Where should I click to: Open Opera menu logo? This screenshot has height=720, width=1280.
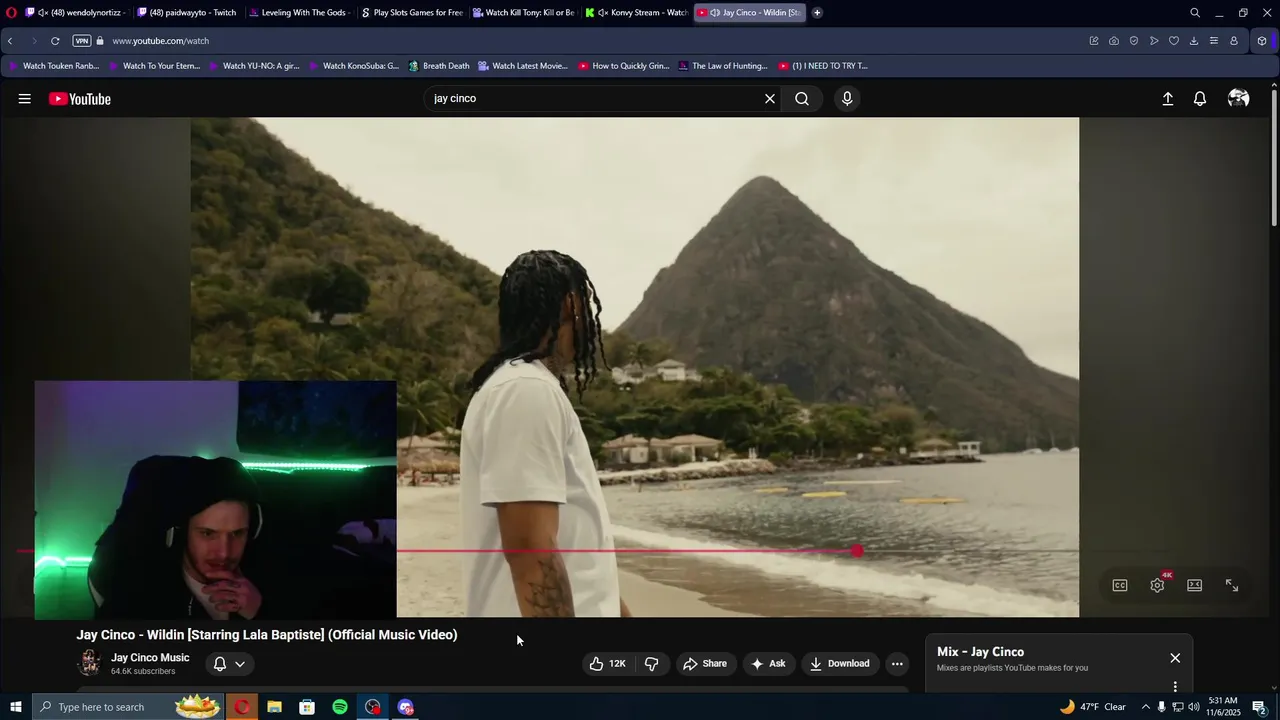coord(11,13)
